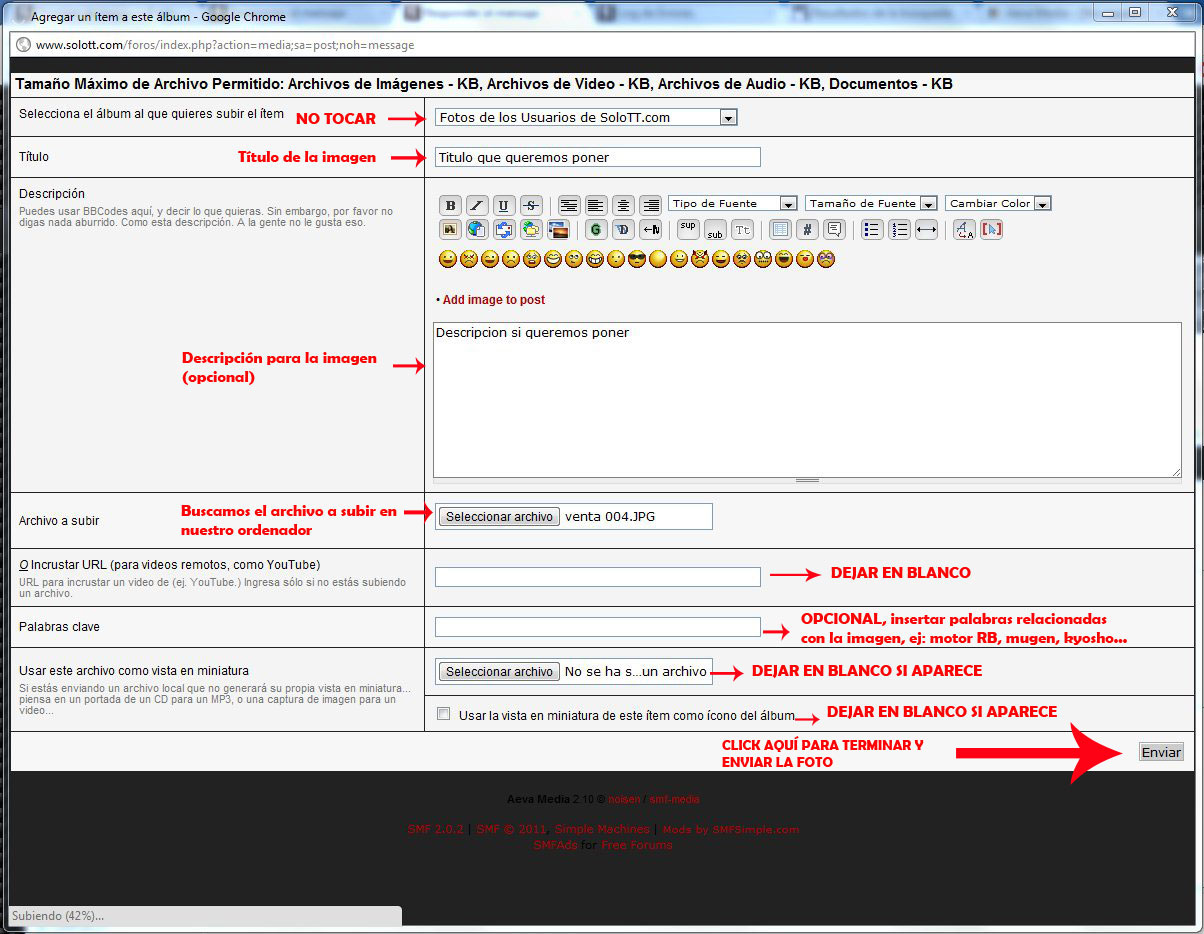Screen dimensions: 1204x934
Task: Insert table icon
Action: [780, 229]
